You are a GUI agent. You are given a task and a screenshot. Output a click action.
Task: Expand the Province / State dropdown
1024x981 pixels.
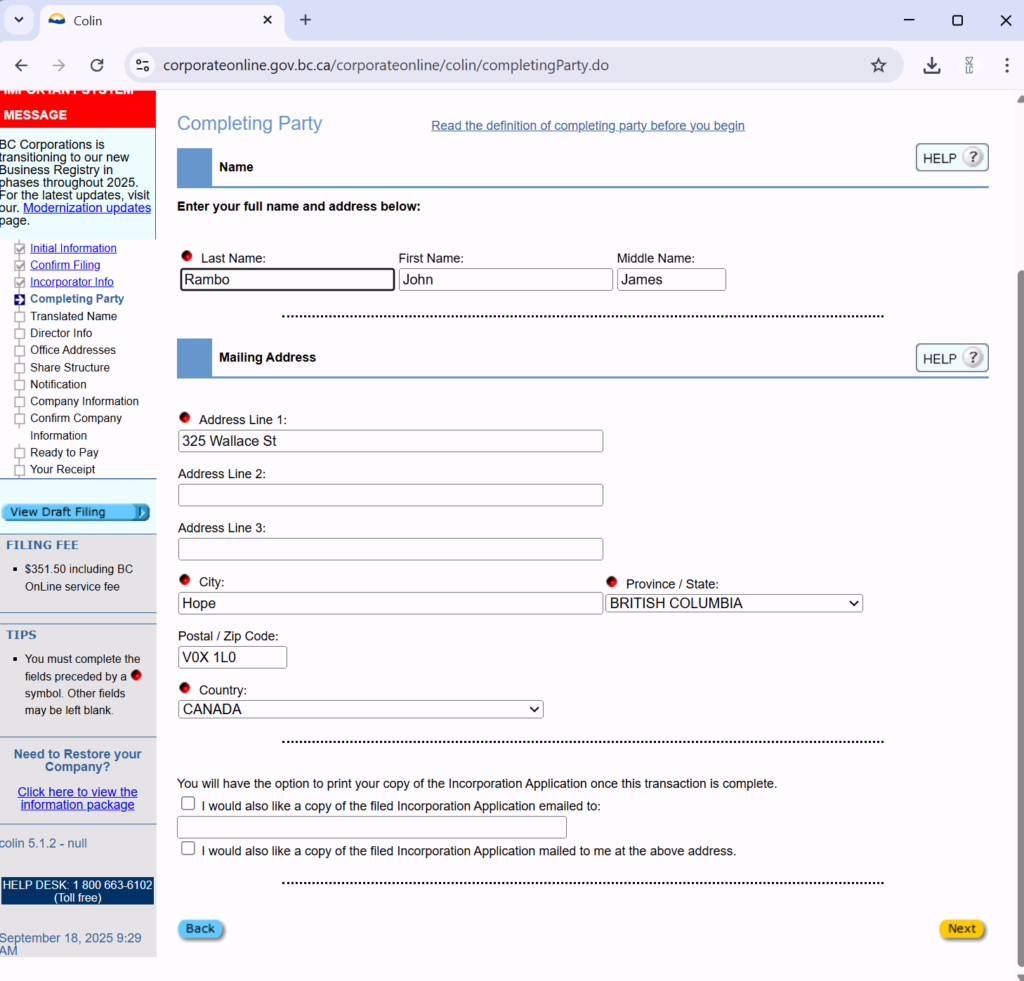tap(733, 603)
